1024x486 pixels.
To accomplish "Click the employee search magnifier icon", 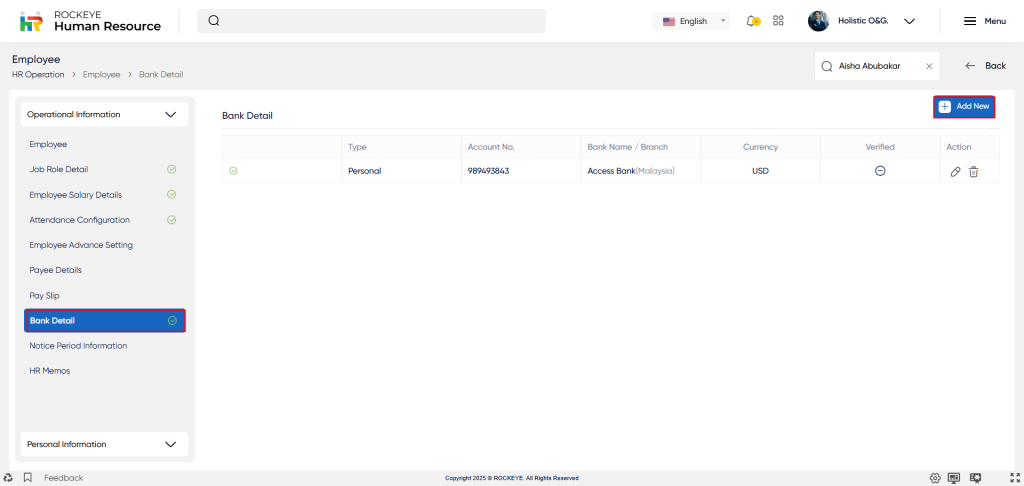I will (827, 66).
